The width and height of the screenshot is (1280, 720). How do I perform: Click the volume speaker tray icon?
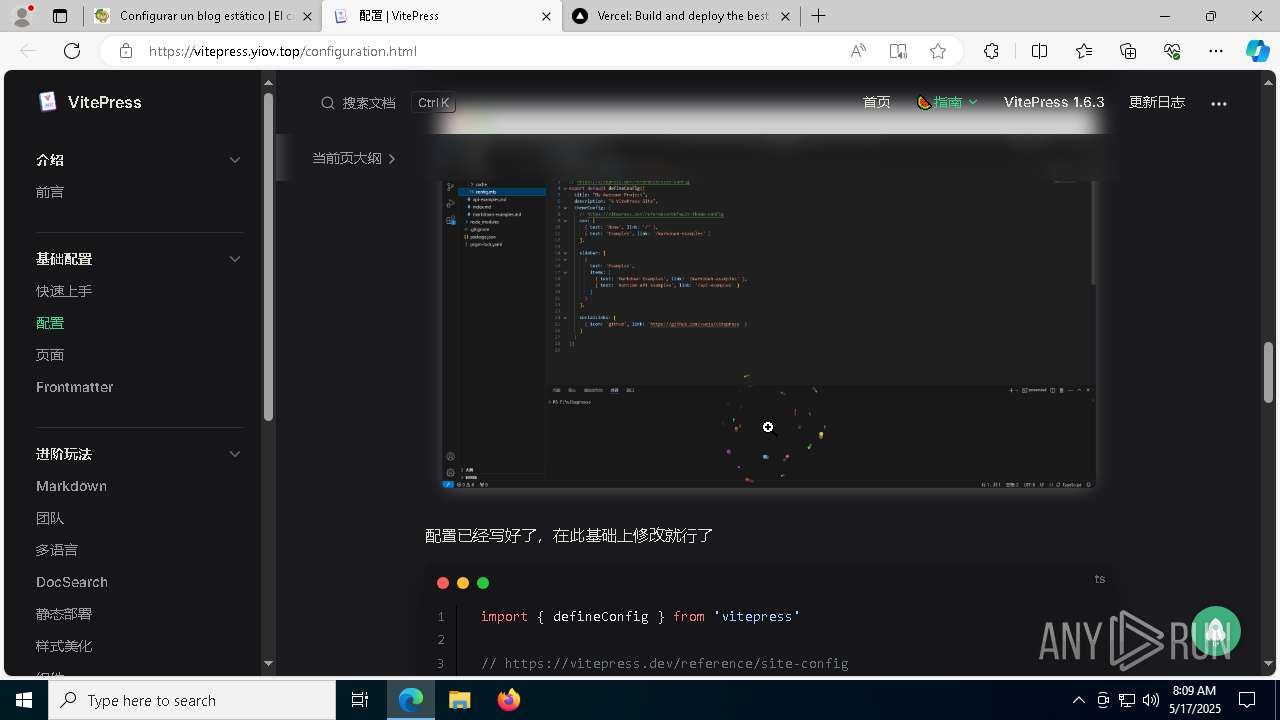tap(1150, 700)
